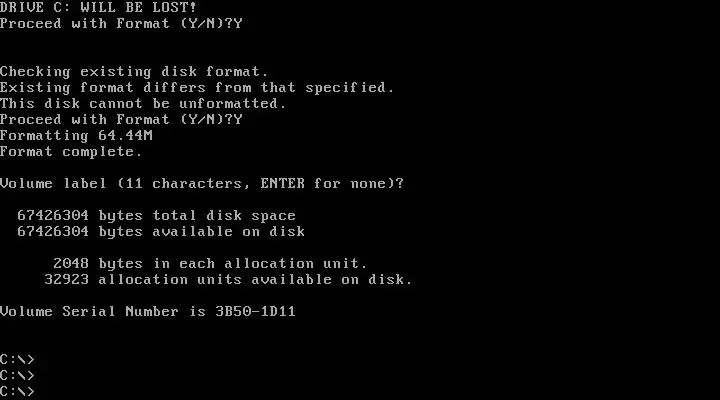Click the middle C:\> prompt line
This screenshot has width=720, height=400.
17,376
